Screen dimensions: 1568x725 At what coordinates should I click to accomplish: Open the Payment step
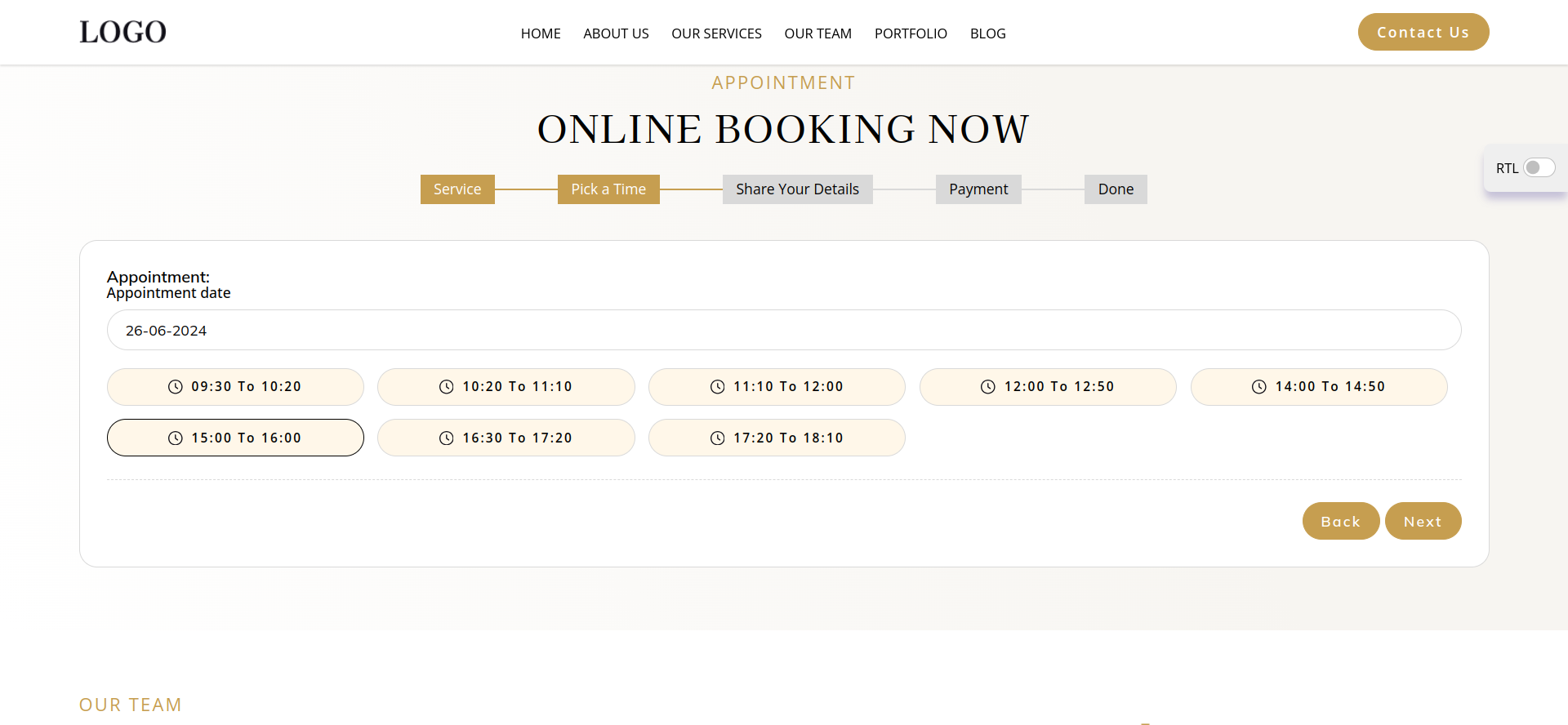[x=978, y=189]
